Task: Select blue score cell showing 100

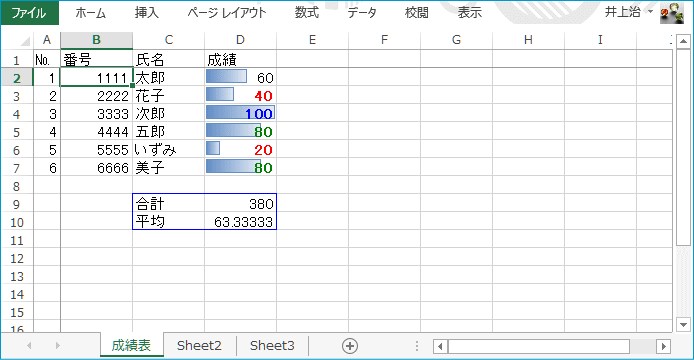Action: click(240, 114)
